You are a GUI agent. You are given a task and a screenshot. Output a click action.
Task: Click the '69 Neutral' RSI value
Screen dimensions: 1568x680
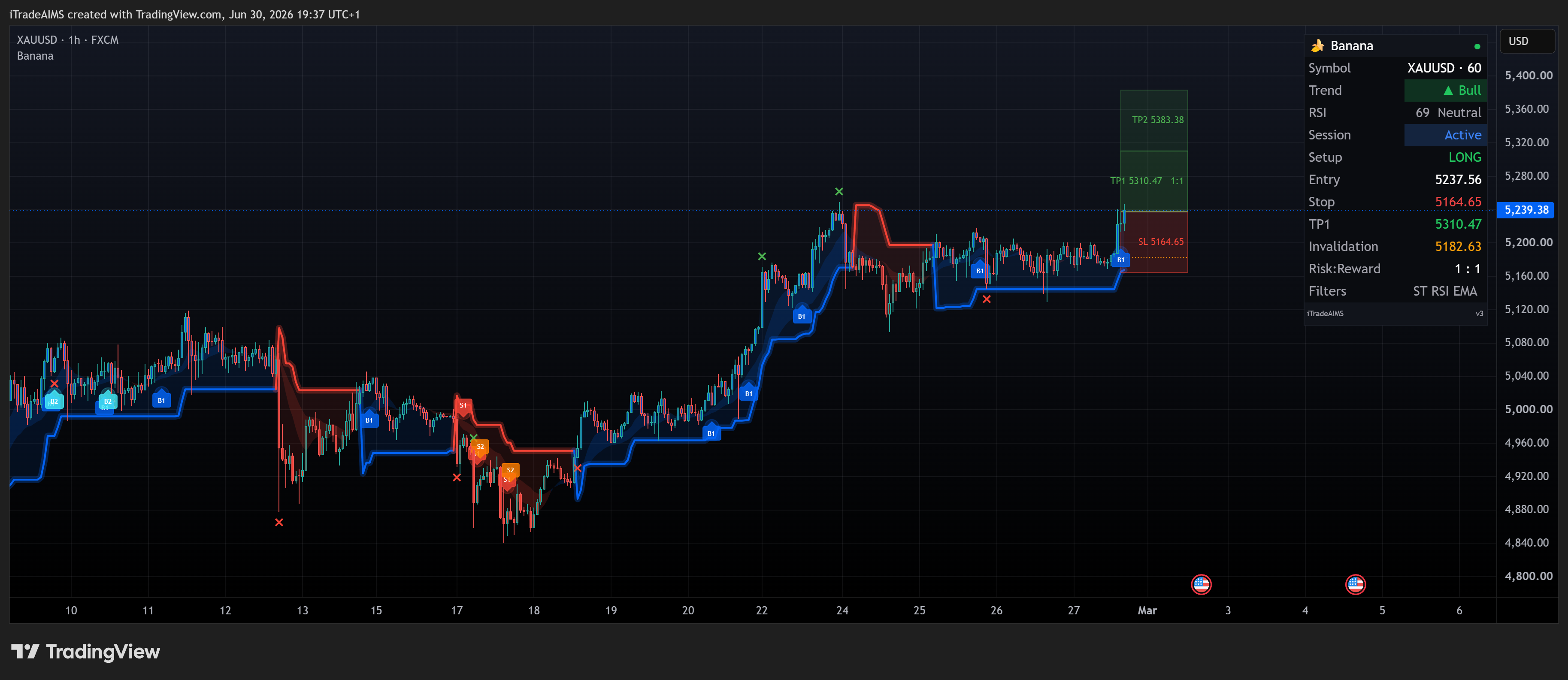click(1448, 113)
